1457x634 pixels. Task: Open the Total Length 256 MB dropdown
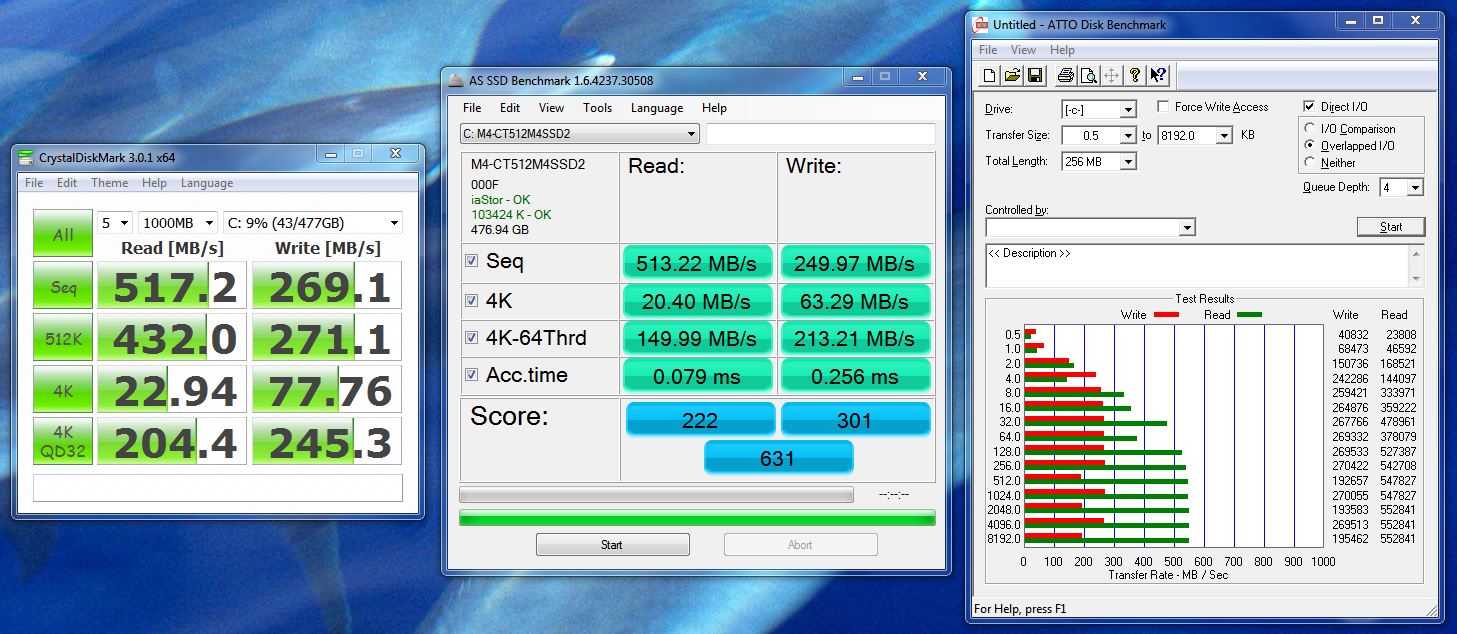coord(1128,161)
